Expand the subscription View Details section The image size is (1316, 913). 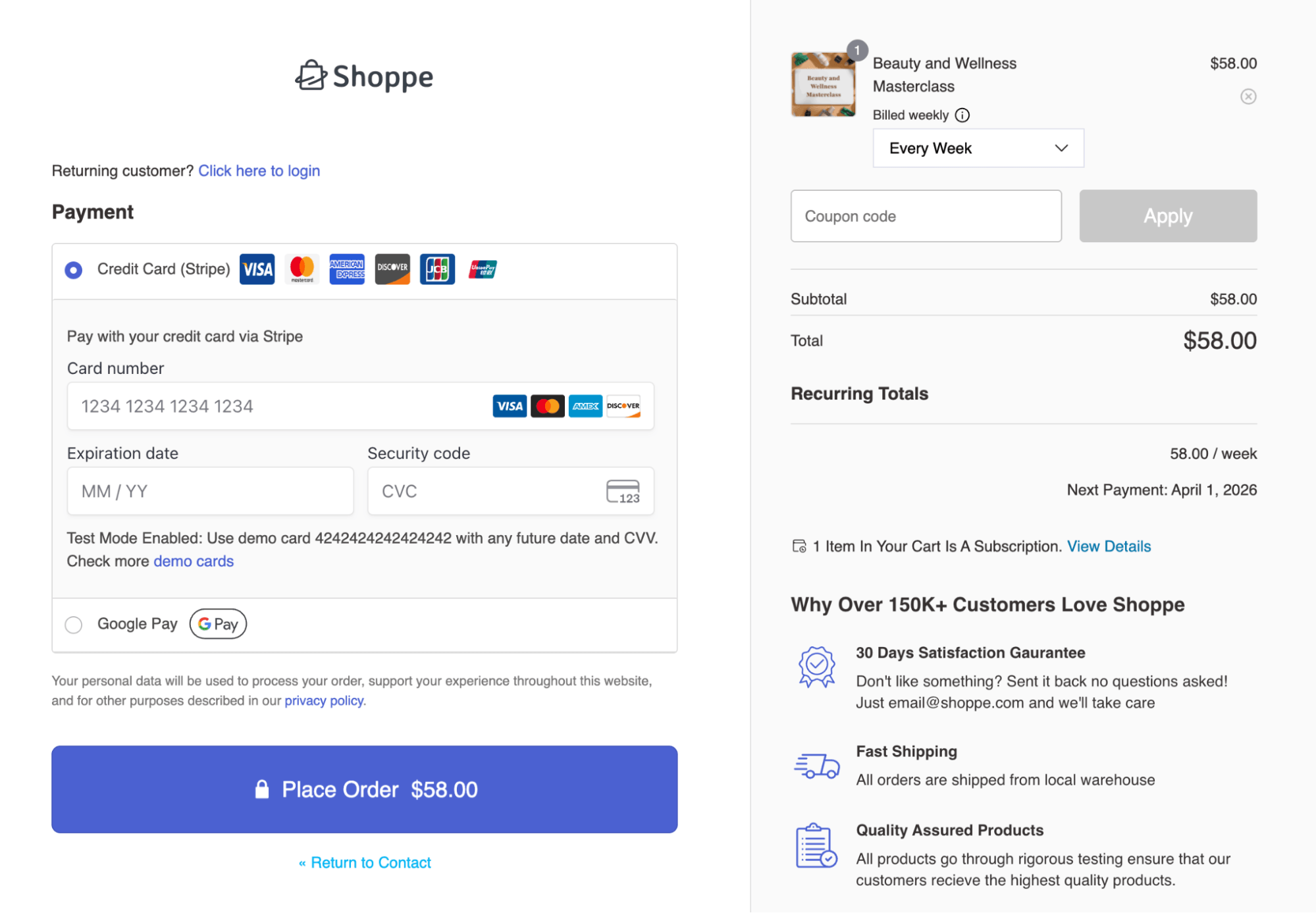1109,546
